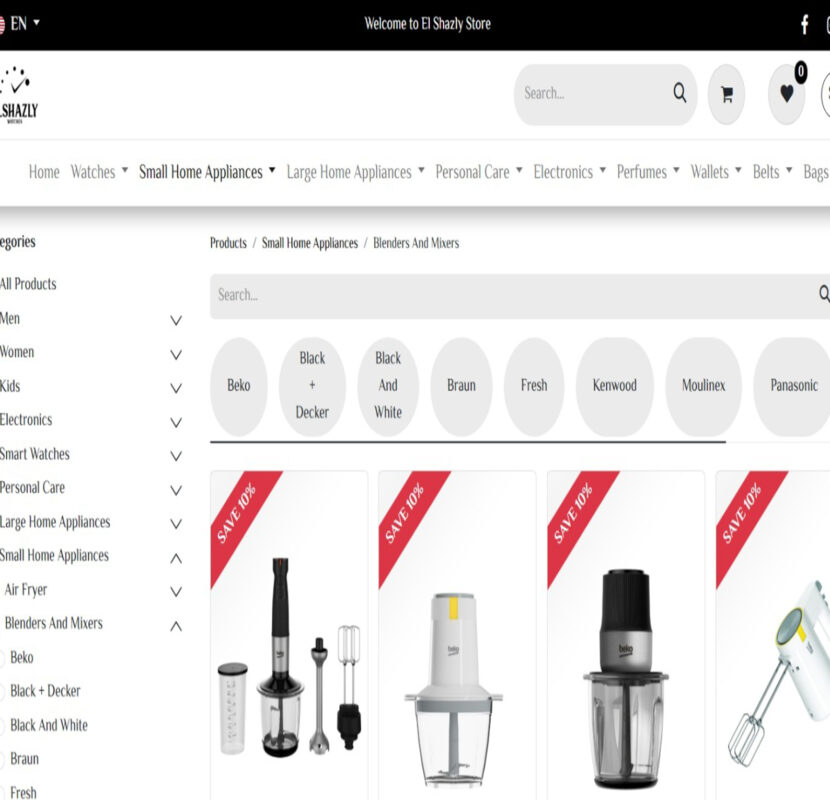Open the Personal Care menu
830x800 pixels.
click(x=479, y=172)
